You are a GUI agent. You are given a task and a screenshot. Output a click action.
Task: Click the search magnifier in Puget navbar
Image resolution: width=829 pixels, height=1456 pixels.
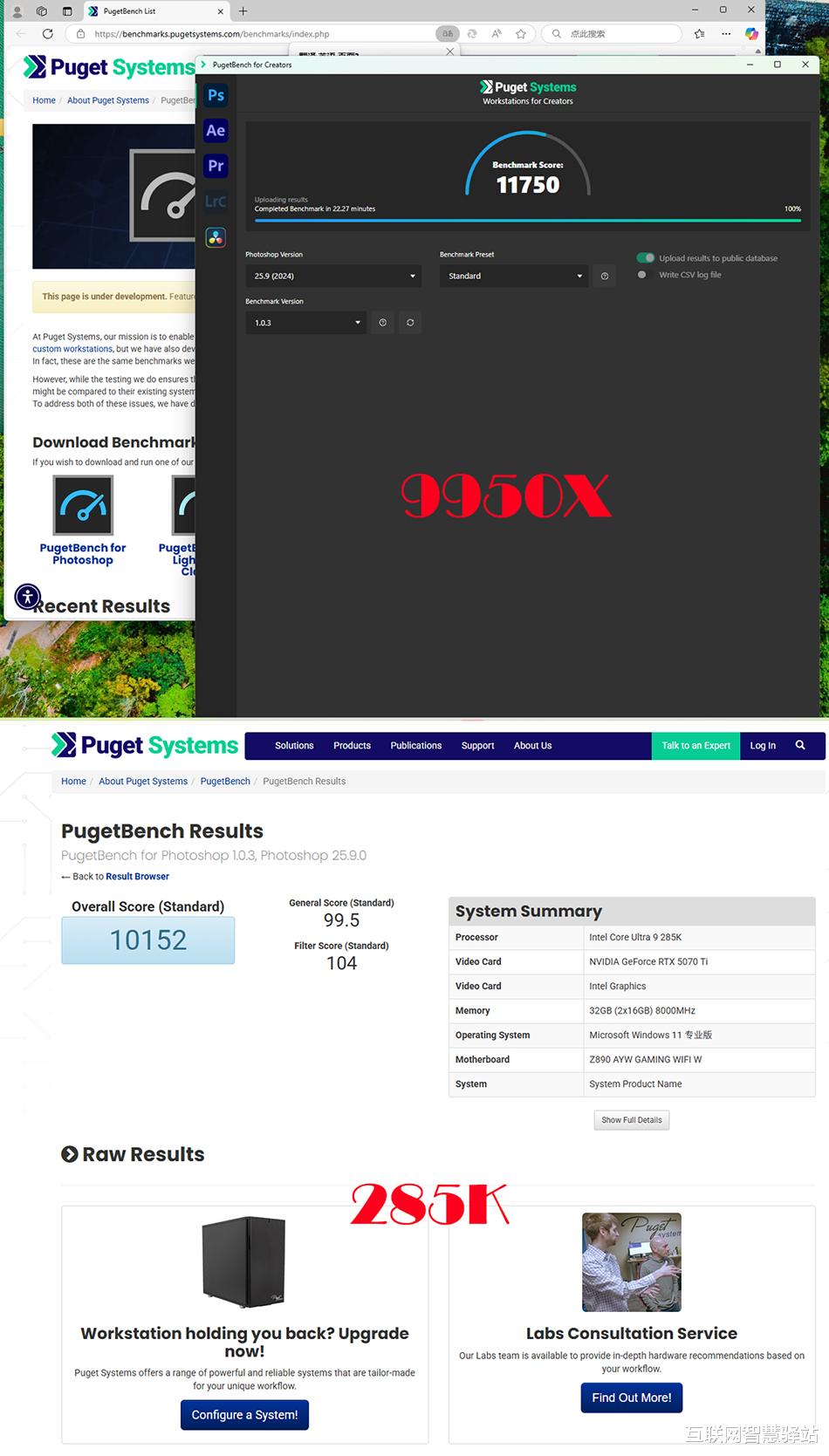(800, 746)
